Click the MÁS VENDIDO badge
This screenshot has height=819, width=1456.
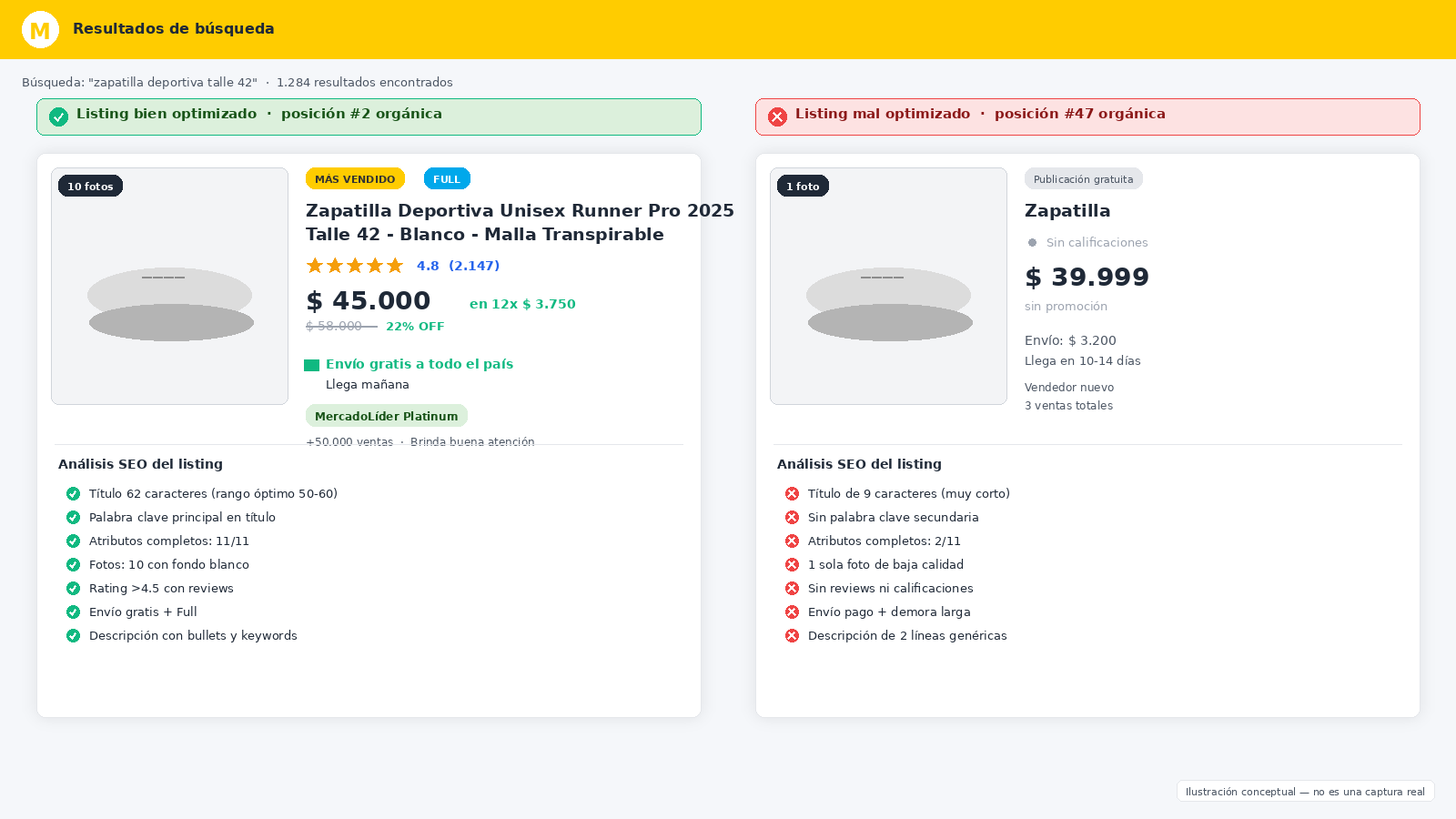pyautogui.click(x=355, y=178)
